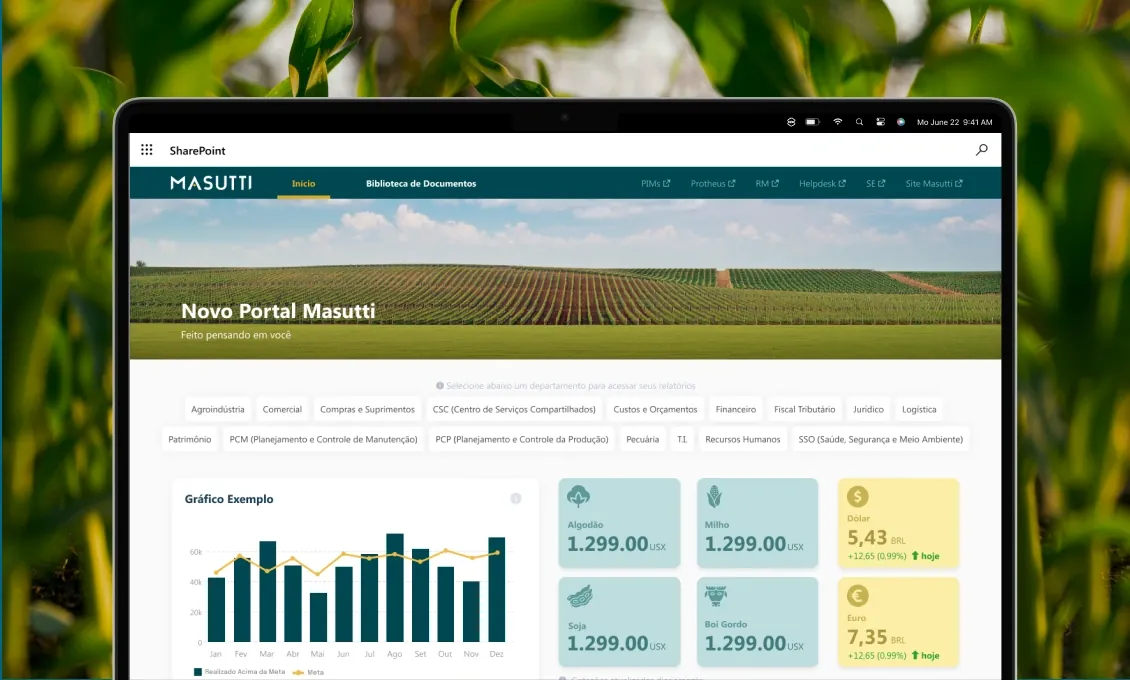Click the cattle icon on the Boi Gordo card

pyautogui.click(x=716, y=595)
